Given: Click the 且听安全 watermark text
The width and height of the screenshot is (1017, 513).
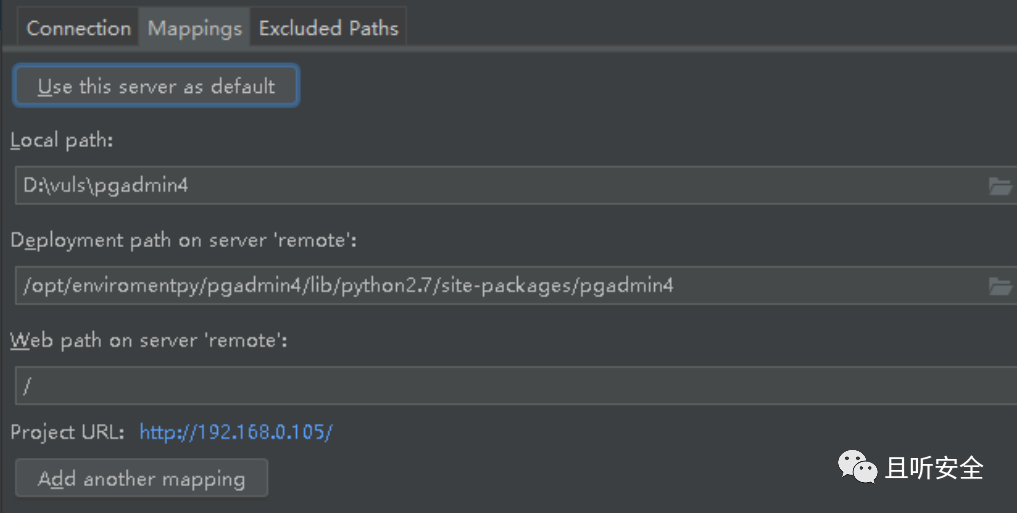Looking at the screenshot, I should [934, 468].
